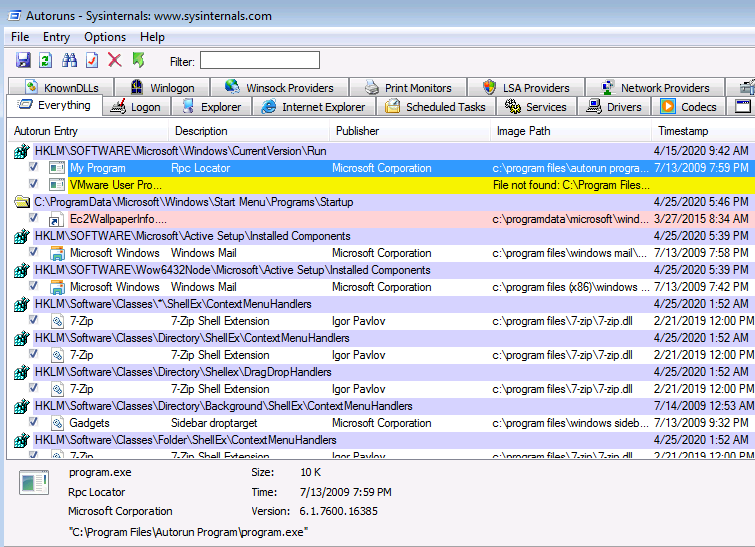The width and height of the screenshot is (755, 547).
Task: Click the Properties toolbar icon
Action: (x=92, y=61)
